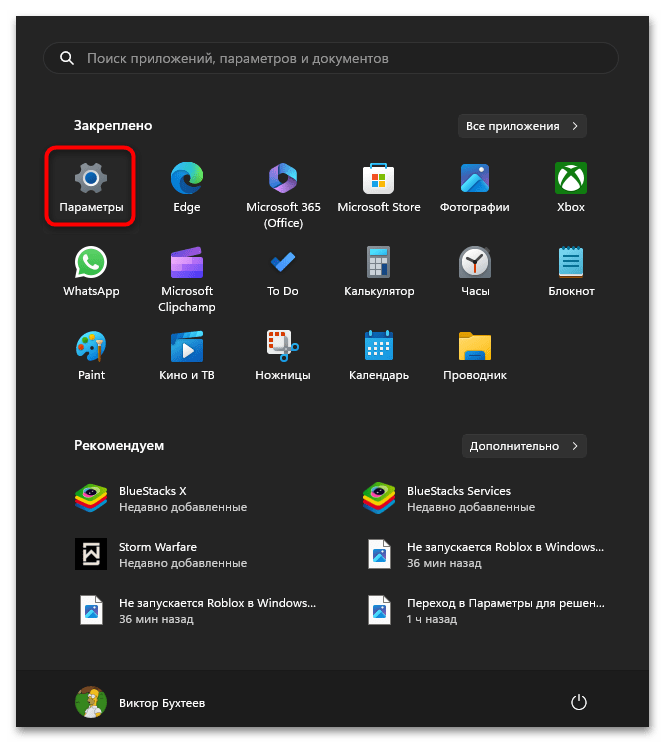Launch the Ножницы snipping tool
The image size is (665, 743).
click(283, 355)
